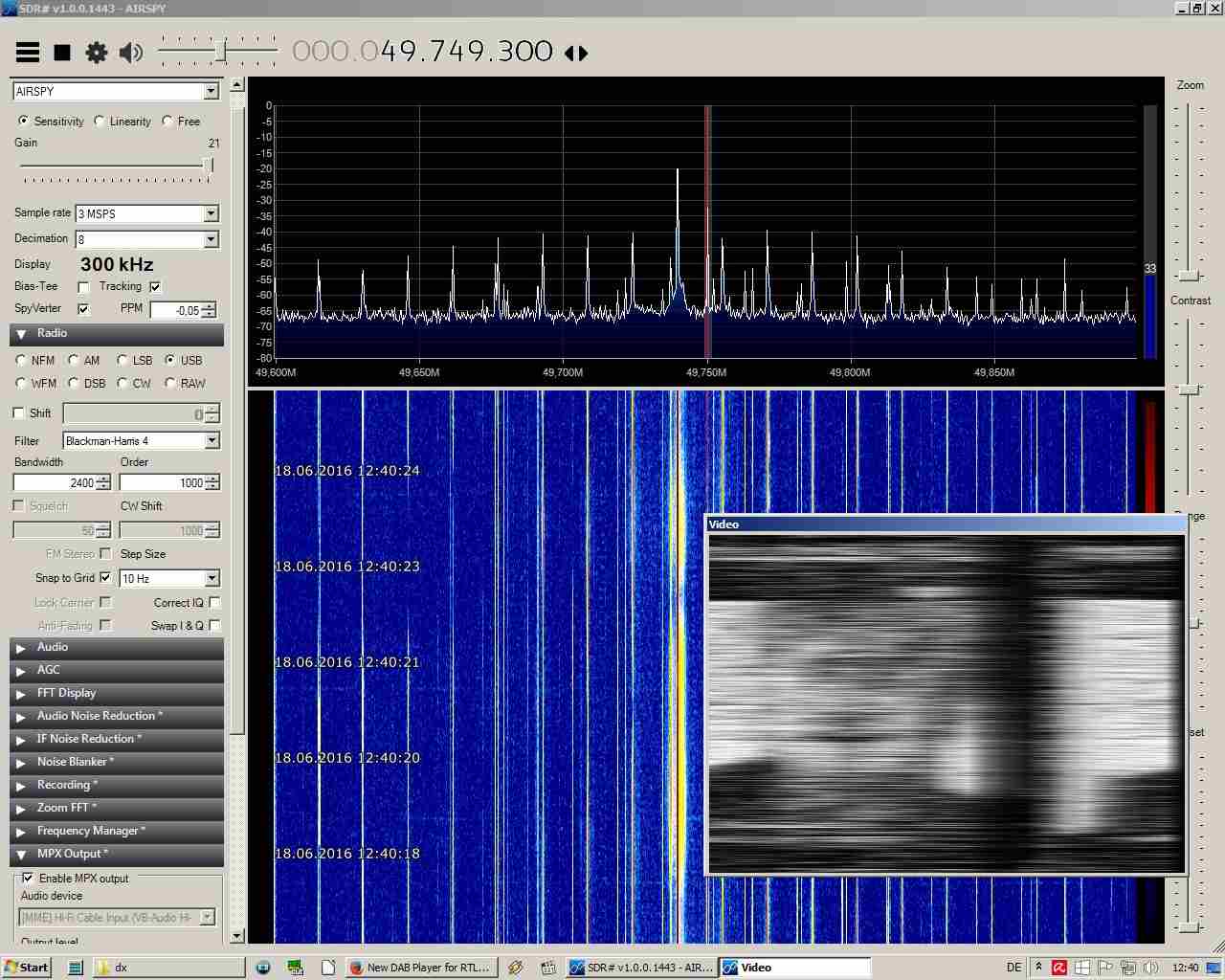The width and height of the screenshot is (1225, 980).
Task: Open the settings gear icon
Action: pos(97,53)
